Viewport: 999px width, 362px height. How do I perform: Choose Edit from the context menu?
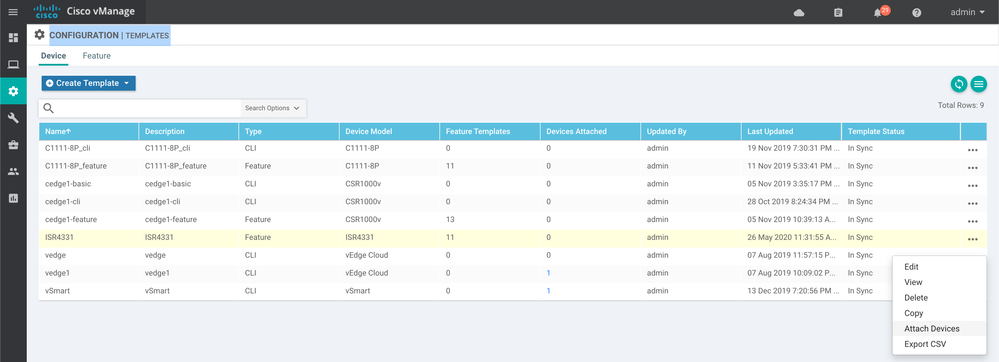coord(939,267)
